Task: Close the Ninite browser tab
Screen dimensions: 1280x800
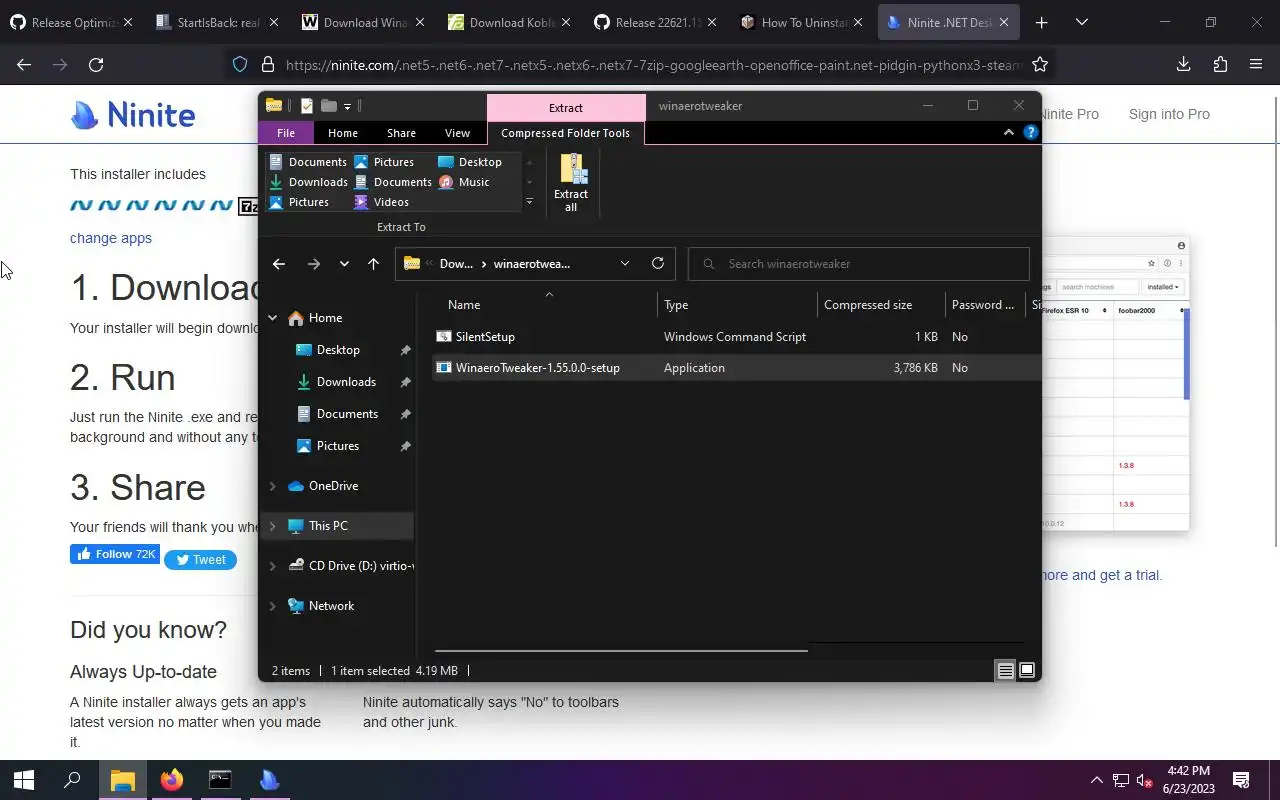Action: (x=1004, y=22)
